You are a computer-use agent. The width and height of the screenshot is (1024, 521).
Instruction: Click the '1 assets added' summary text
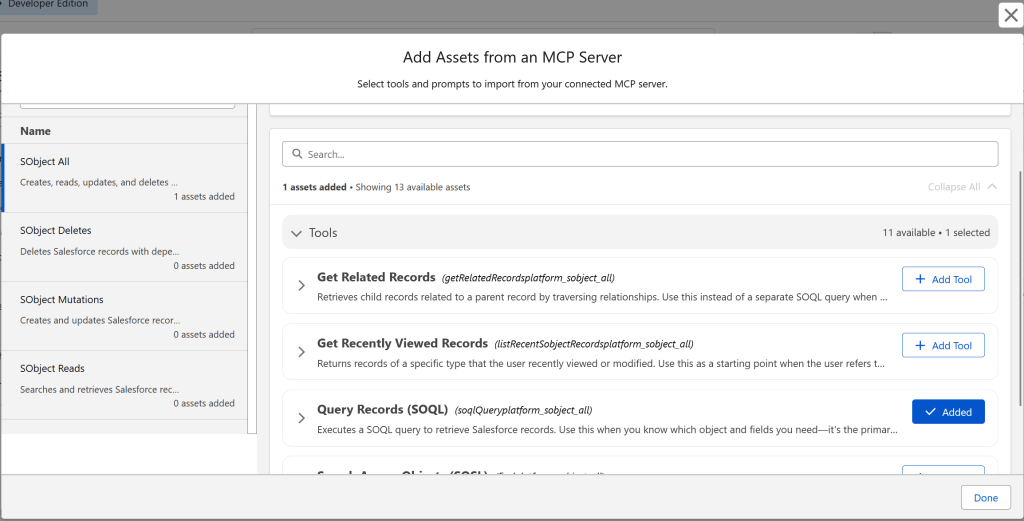pos(314,187)
